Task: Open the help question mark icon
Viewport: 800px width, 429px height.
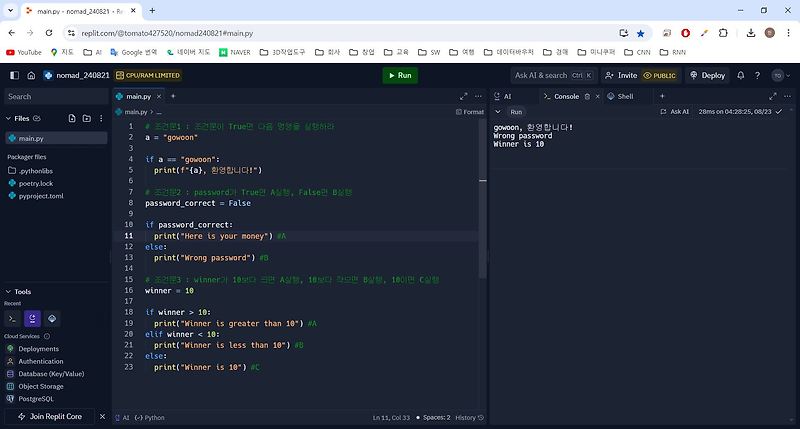Action: coord(757,75)
